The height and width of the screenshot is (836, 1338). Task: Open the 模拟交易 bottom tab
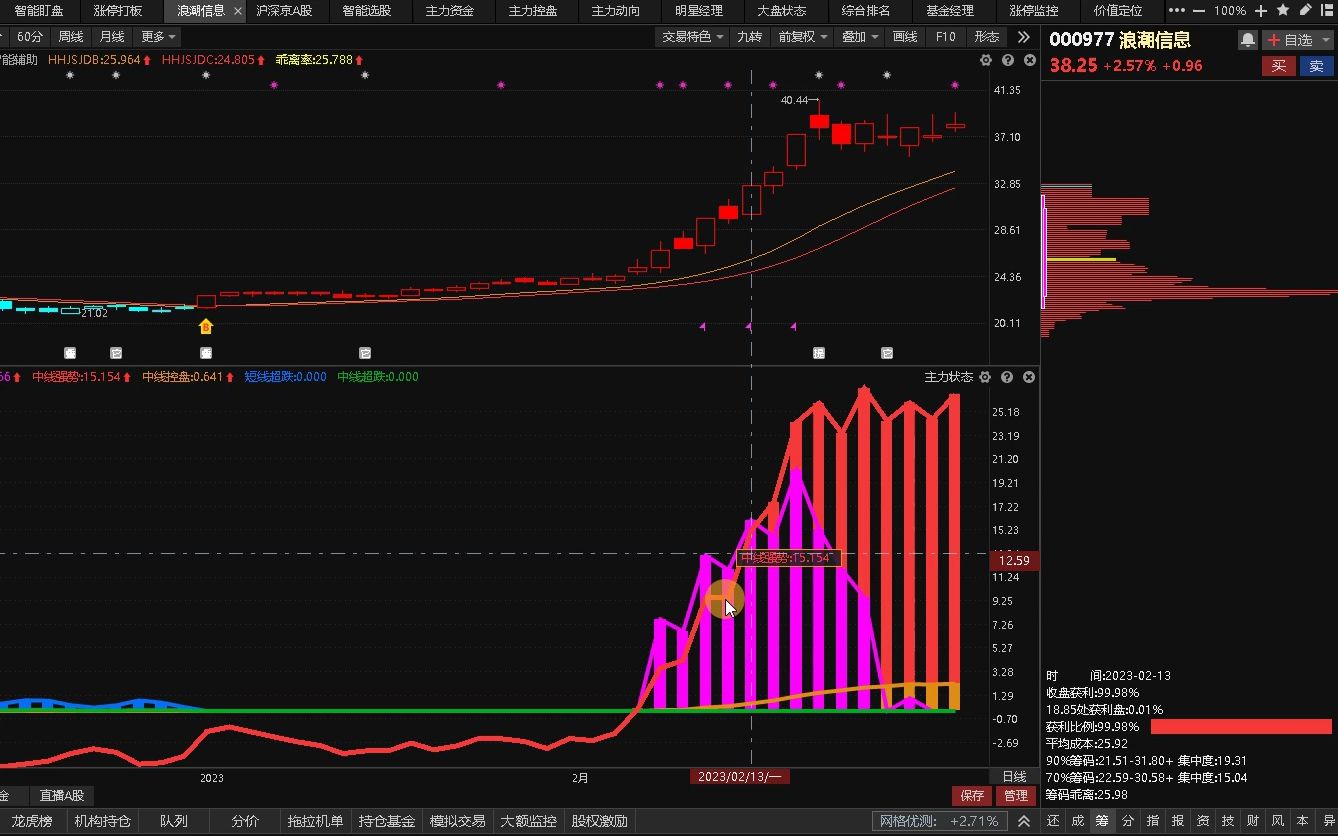click(457, 821)
